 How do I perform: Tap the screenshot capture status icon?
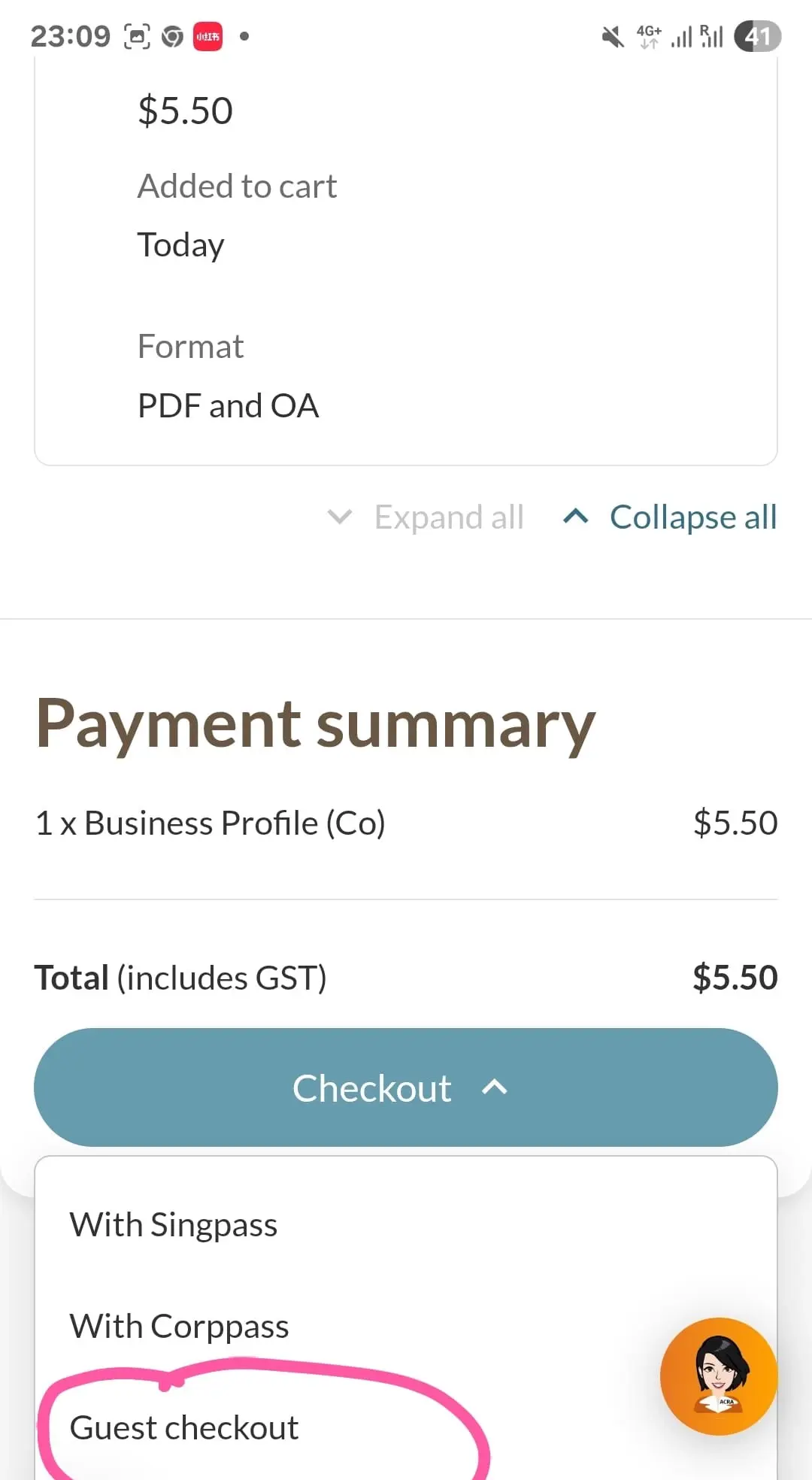pos(137,36)
